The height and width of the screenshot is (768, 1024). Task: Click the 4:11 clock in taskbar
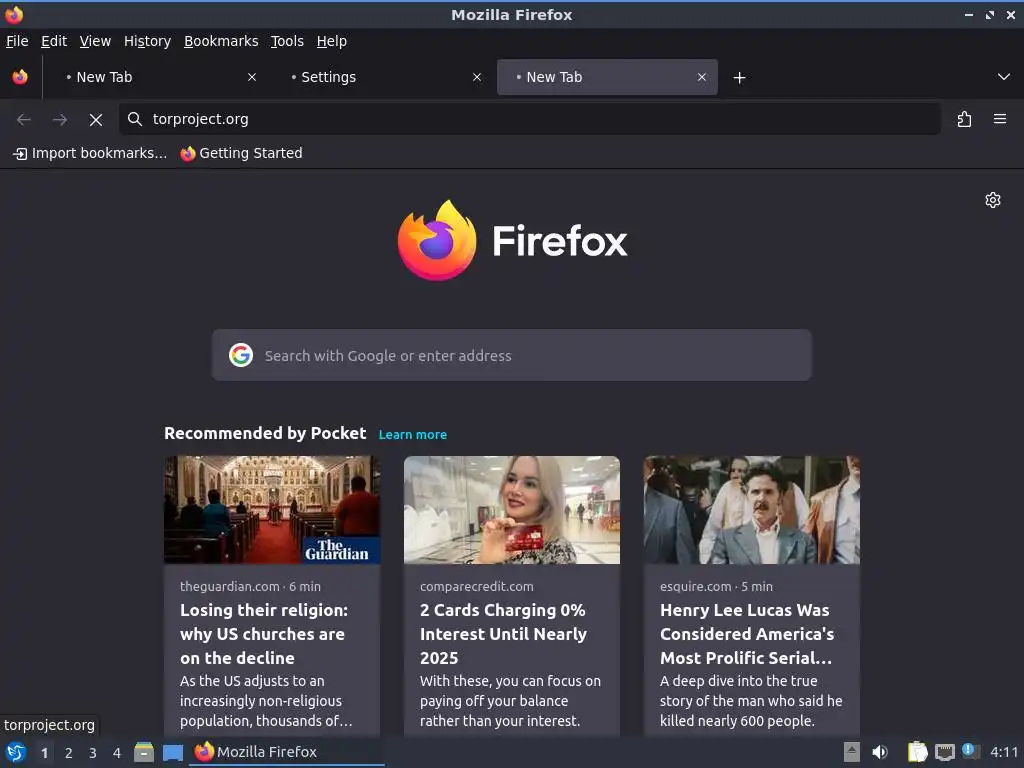point(1004,752)
